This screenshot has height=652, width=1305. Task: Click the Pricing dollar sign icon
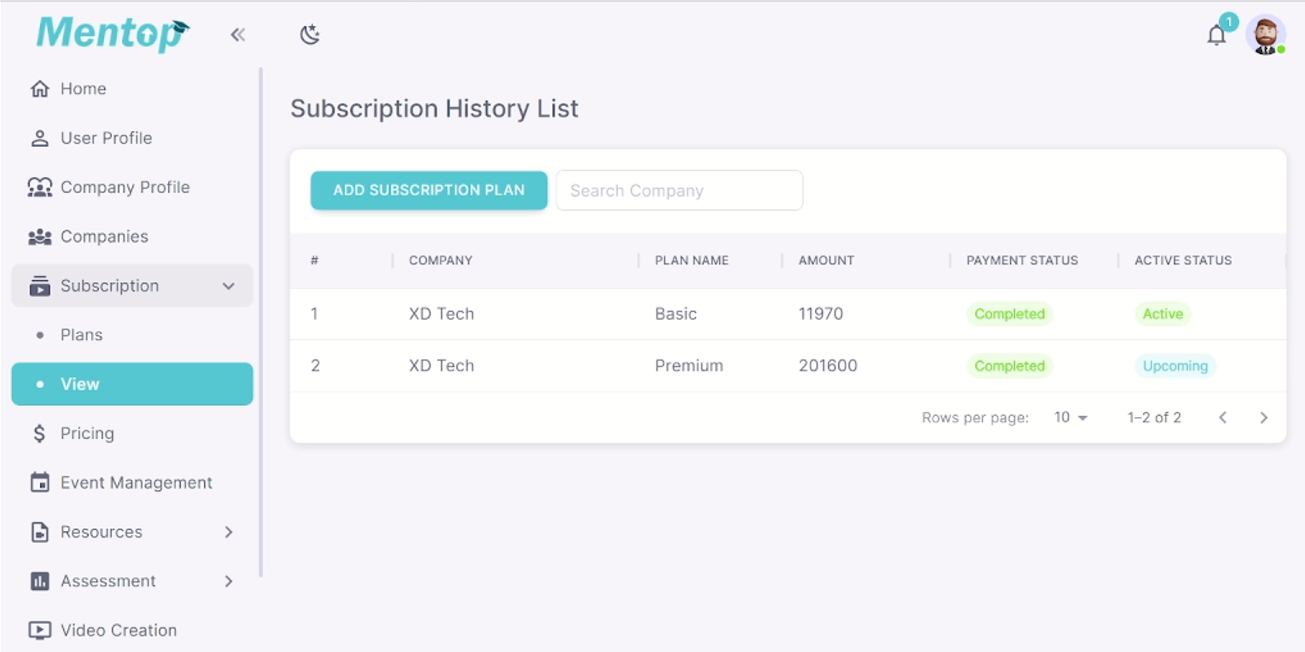40,433
